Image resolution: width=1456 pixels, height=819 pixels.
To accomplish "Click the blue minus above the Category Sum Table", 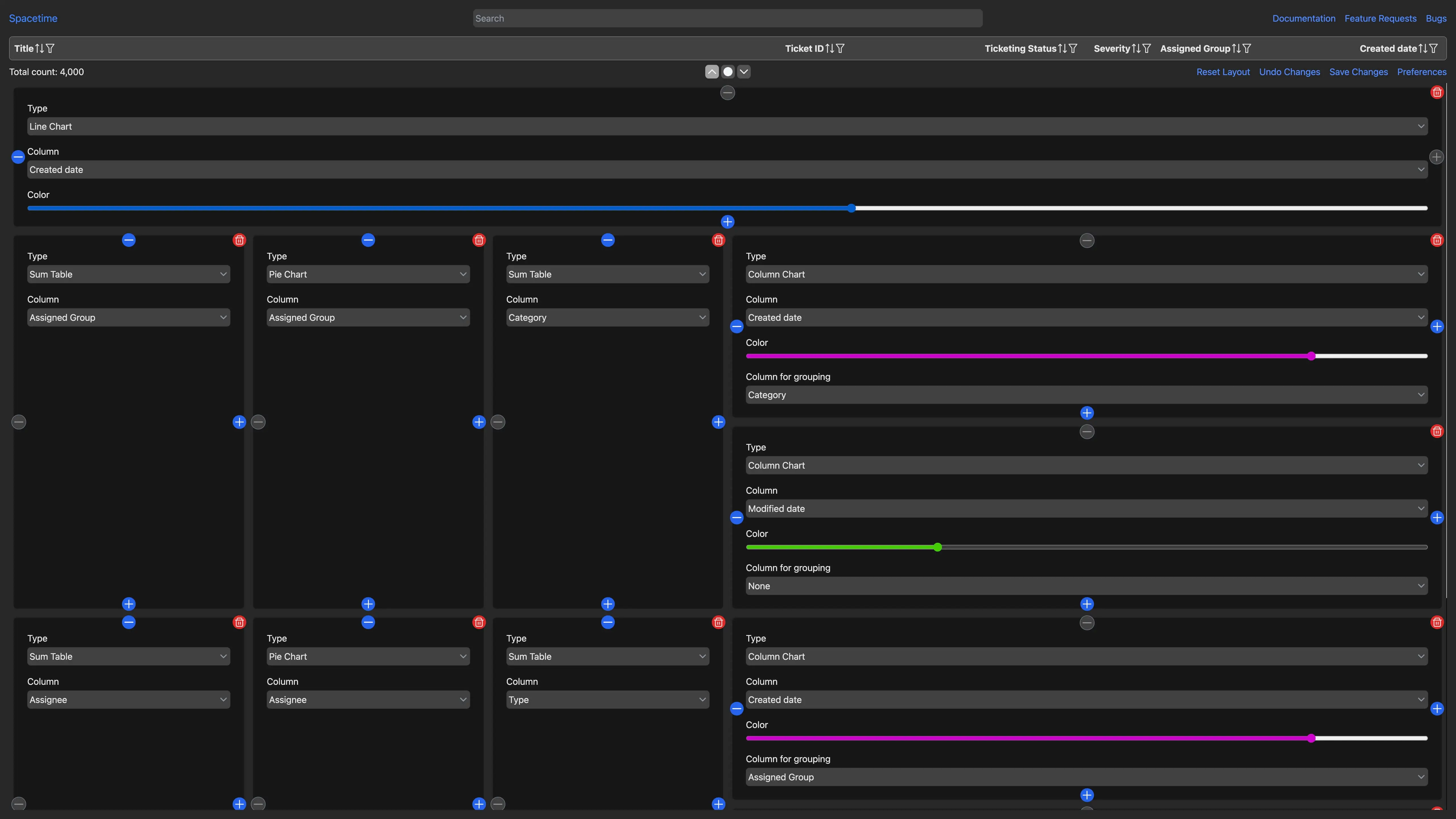I will pos(608,240).
